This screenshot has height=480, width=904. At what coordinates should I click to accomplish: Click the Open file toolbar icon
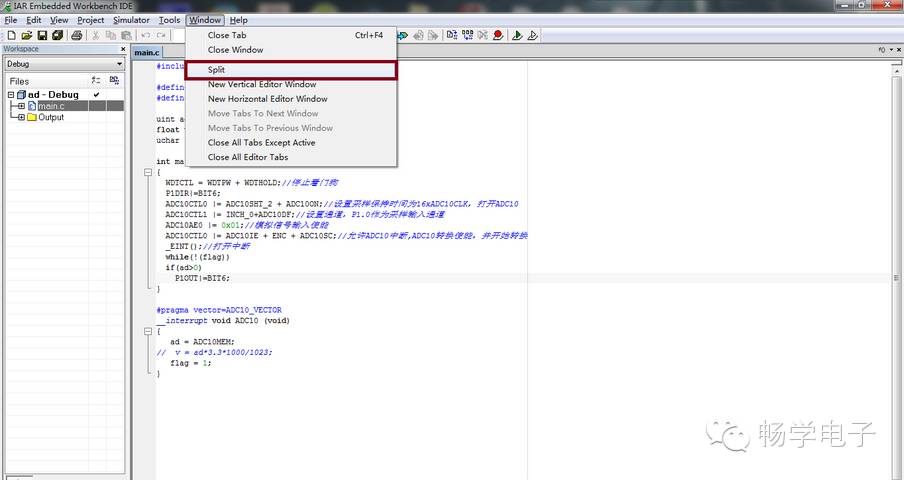coord(27,35)
